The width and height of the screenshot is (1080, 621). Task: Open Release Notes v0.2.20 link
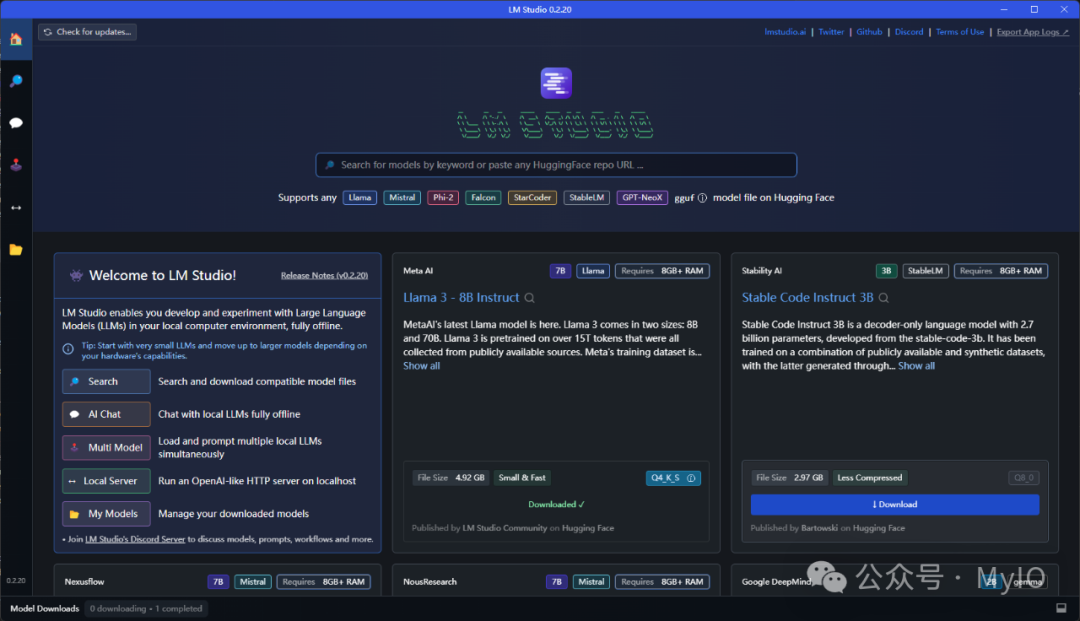tap(324, 275)
